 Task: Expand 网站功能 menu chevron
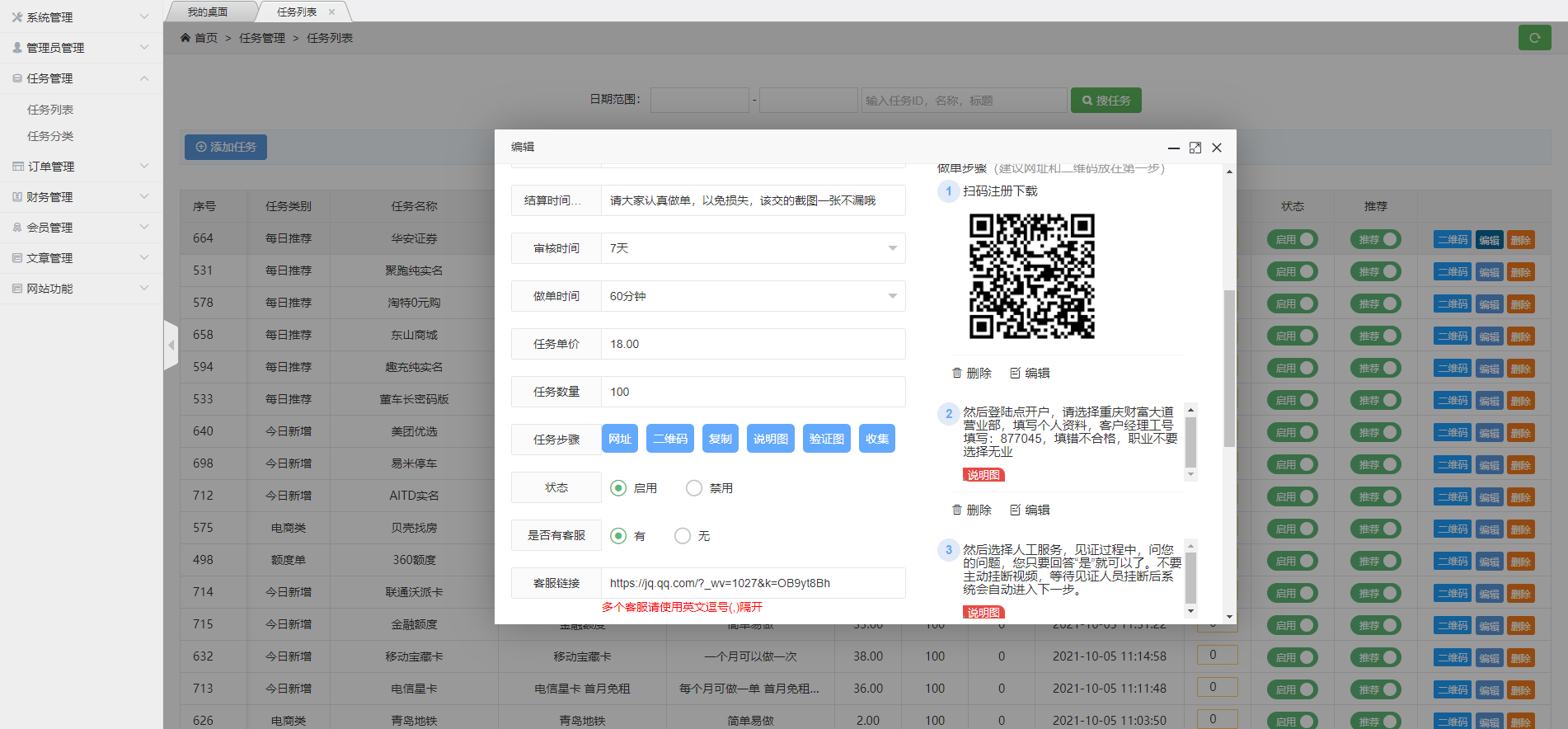(144, 288)
